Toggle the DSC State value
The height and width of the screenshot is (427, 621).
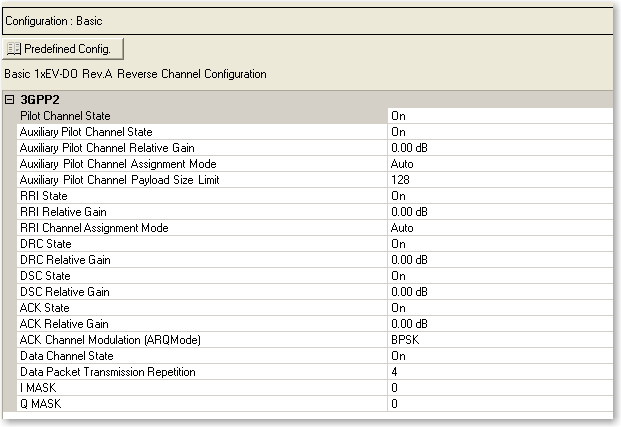coord(498,276)
